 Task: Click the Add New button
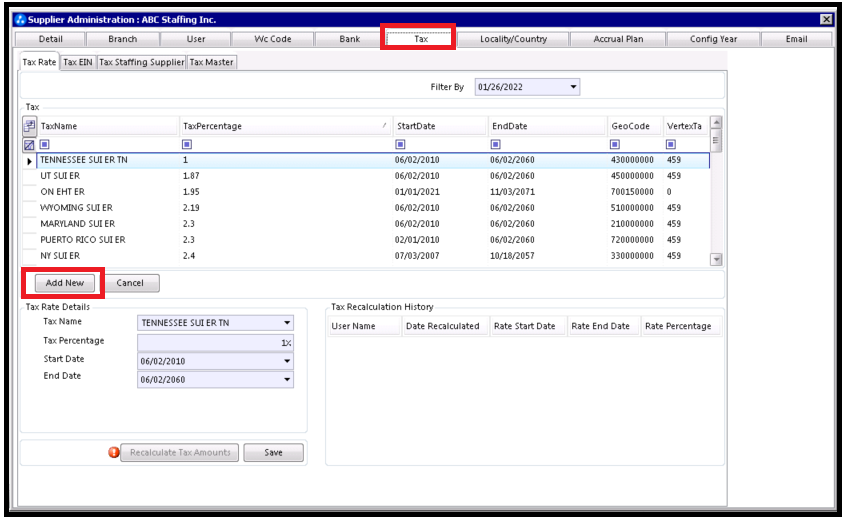(65, 283)
